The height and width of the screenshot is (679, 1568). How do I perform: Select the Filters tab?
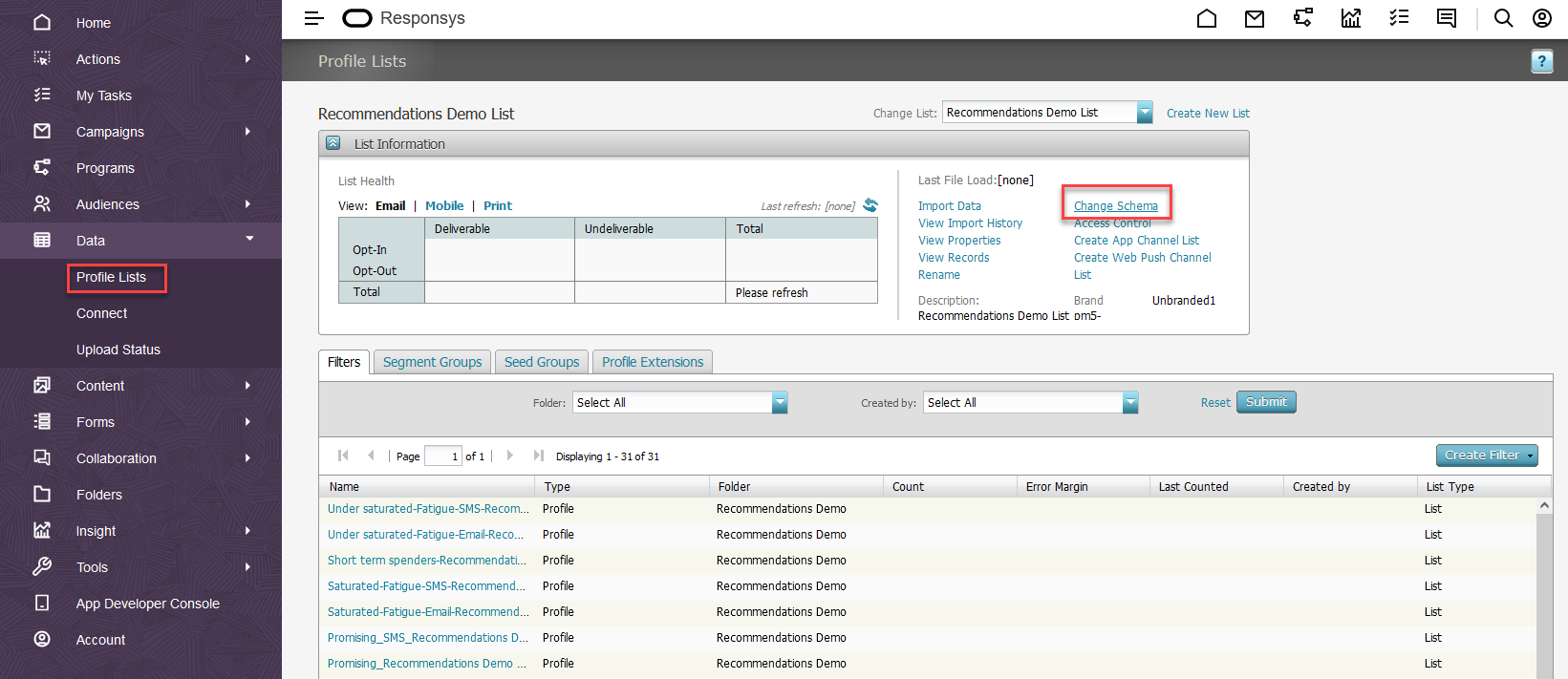[x=344, y=362]
